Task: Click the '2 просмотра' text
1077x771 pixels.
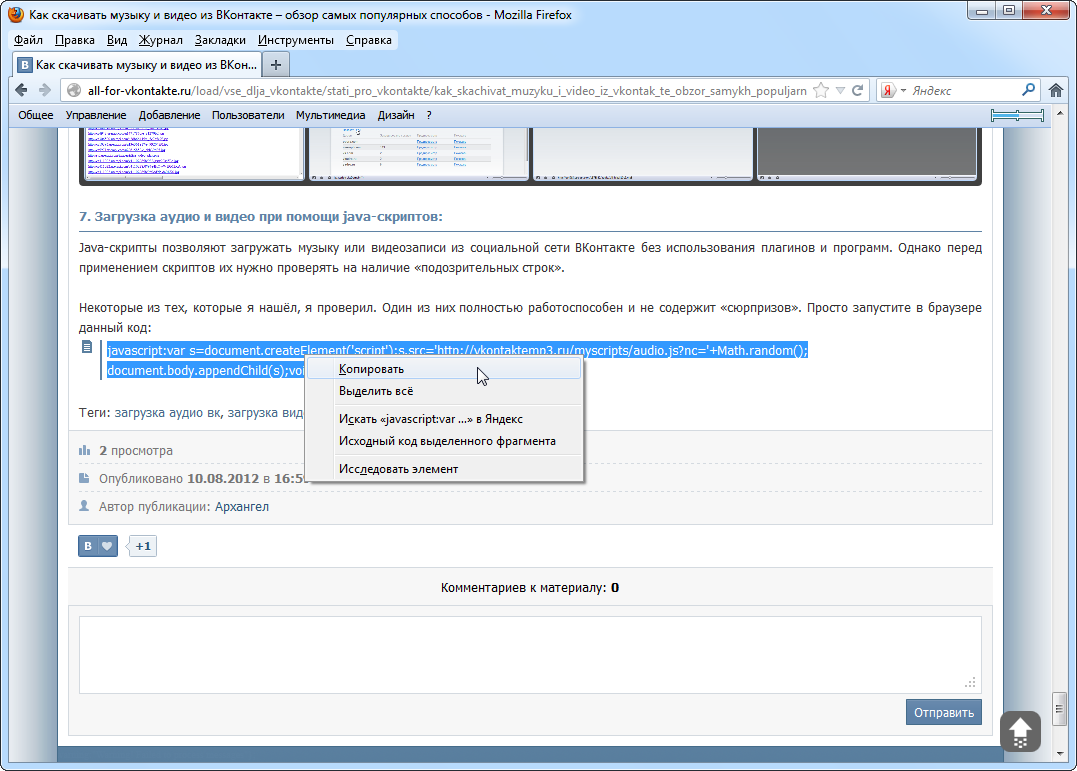Action: (136, 451)
